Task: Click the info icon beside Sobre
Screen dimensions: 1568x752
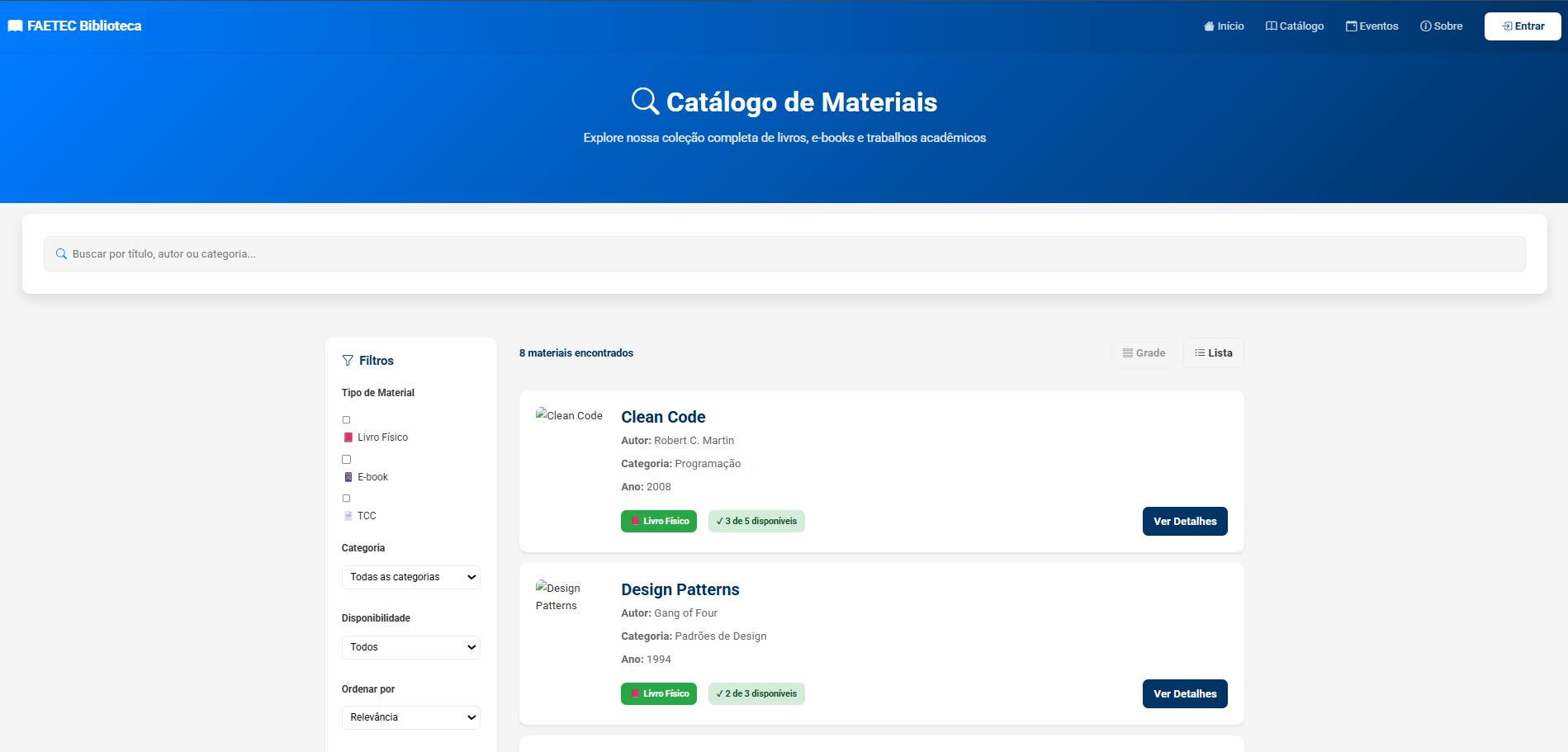Action: 1424,26
